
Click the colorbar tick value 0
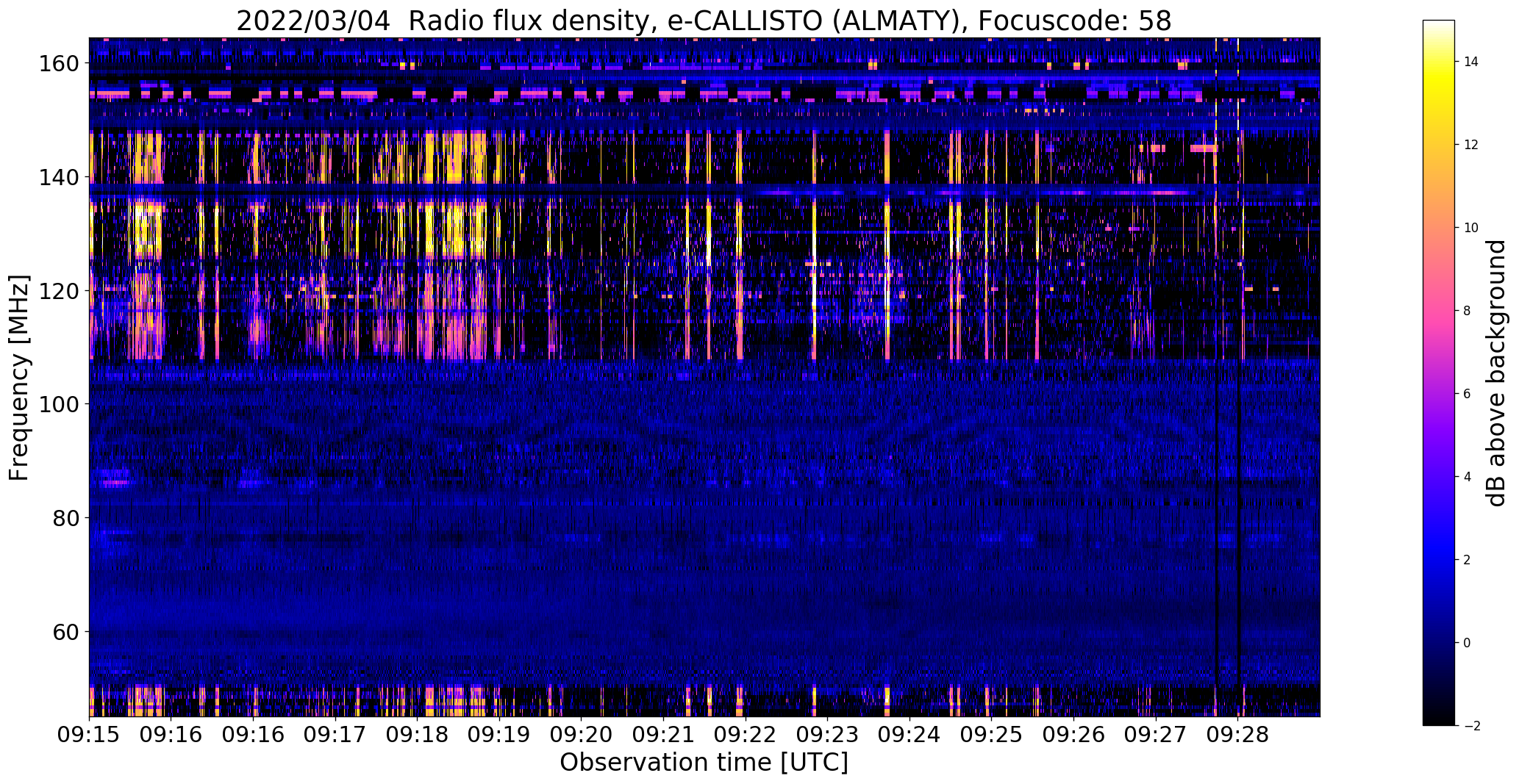[1467, 644]
